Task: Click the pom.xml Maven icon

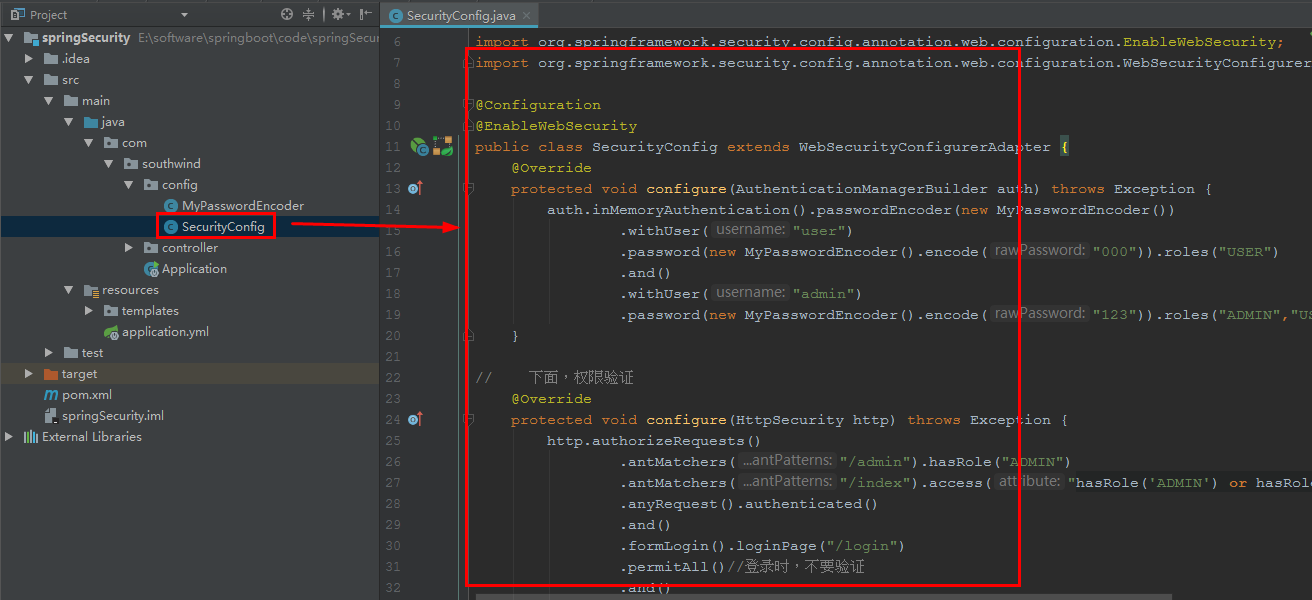Action: coord(51,395)
